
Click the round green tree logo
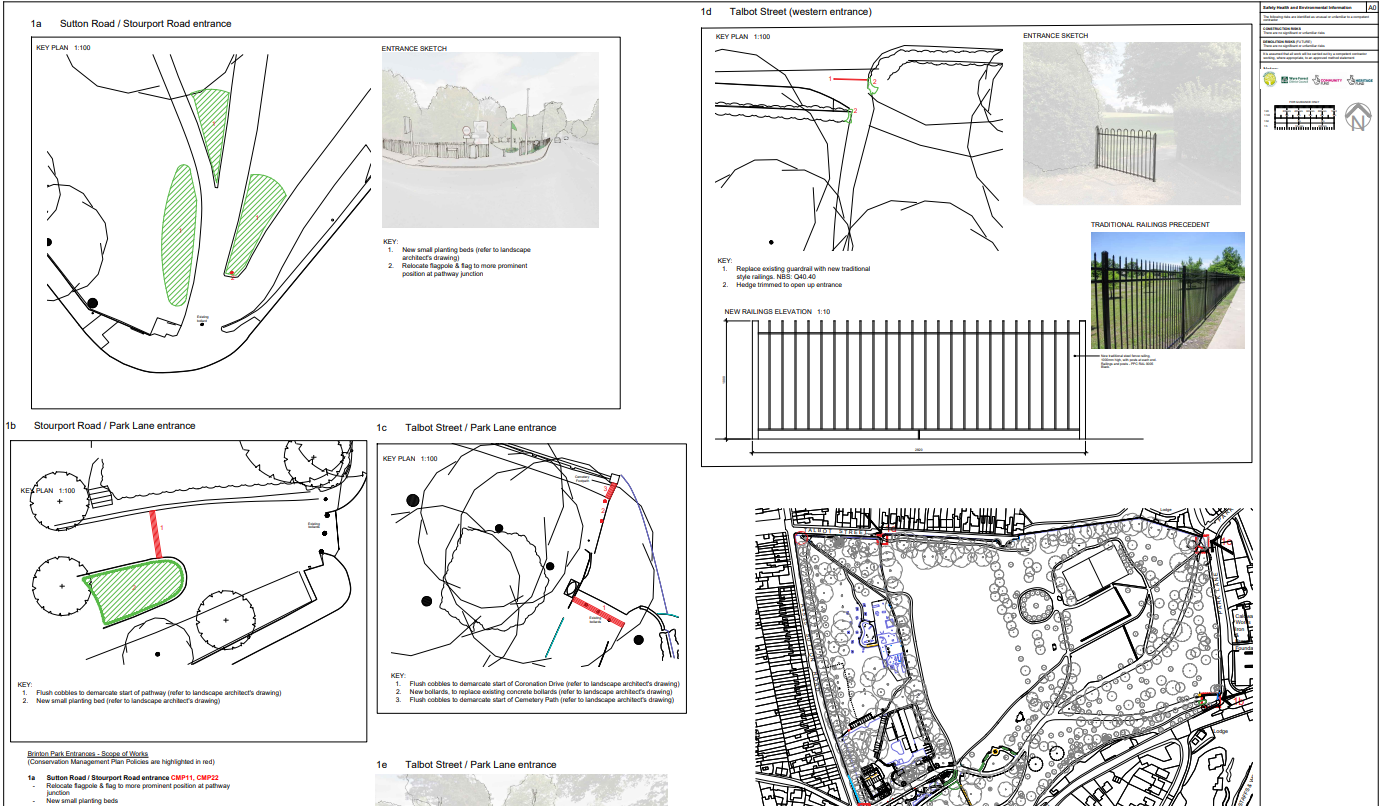pyautogui.click(x=1271, y=79)
